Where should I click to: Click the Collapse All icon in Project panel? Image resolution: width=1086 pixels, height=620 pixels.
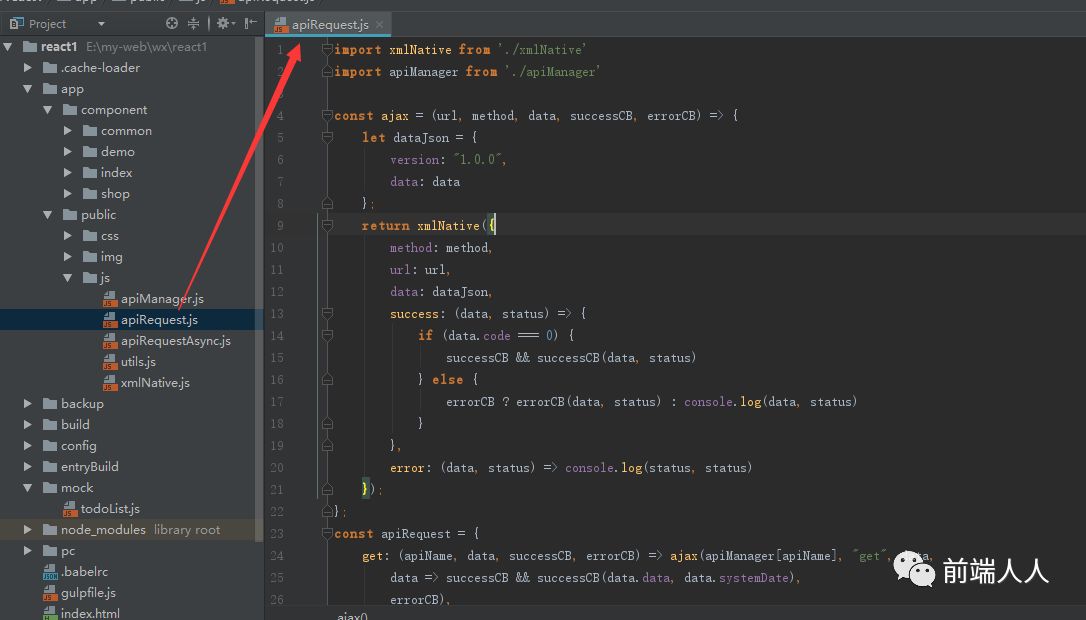(x=194, y=23)
